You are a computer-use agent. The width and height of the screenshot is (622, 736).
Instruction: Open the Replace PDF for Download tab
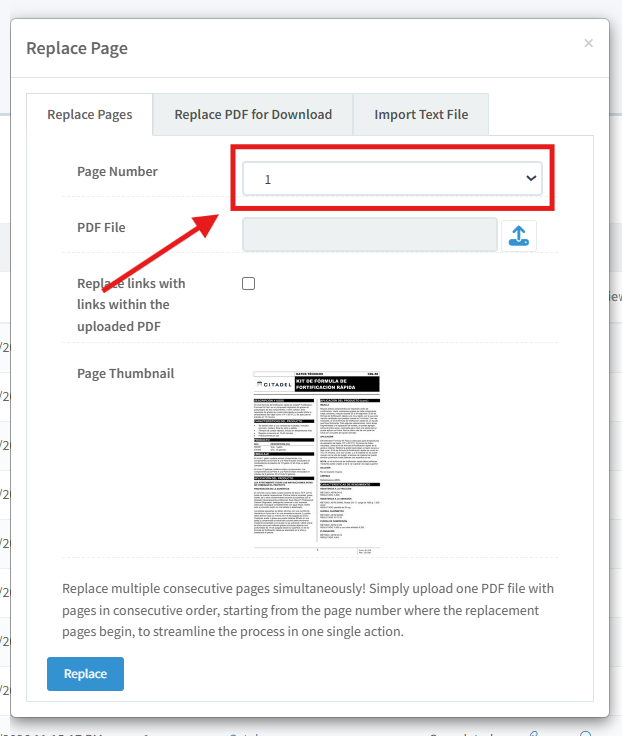253,115
